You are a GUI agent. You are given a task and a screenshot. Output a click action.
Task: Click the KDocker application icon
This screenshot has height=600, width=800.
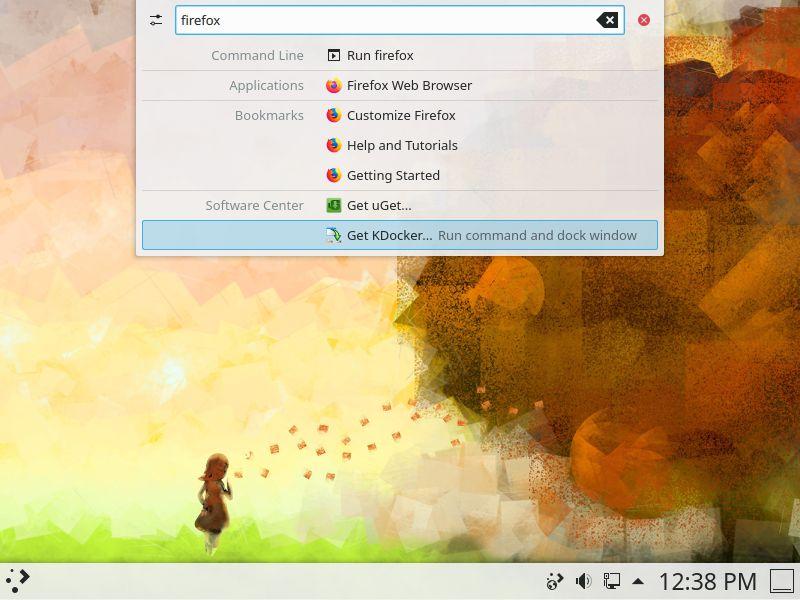(334, 235)
